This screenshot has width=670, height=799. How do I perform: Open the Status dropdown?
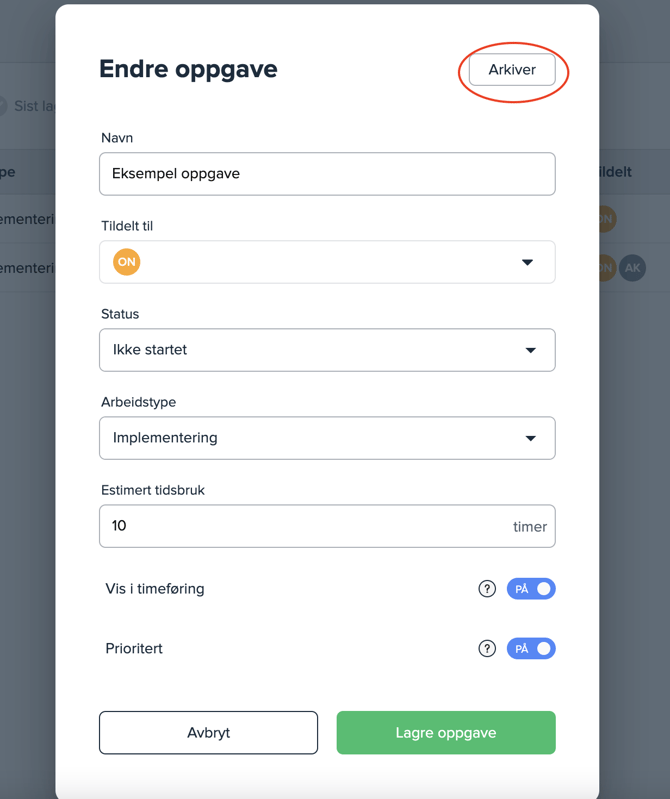click(327, 350)
